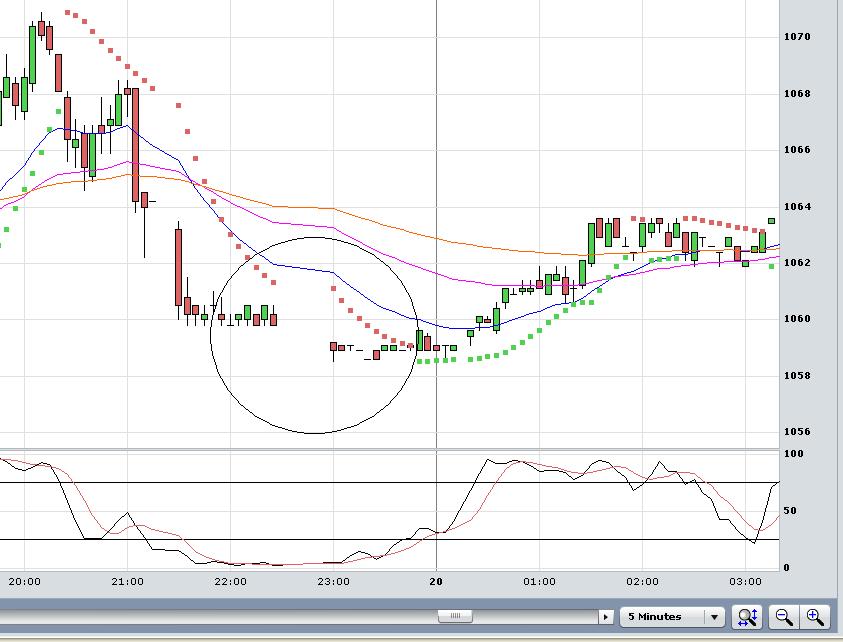Viewport: 843px width, 642px height.
Task: Click the 01:00 time axis label
Action: pyautogui.click(x=539, y=581)
